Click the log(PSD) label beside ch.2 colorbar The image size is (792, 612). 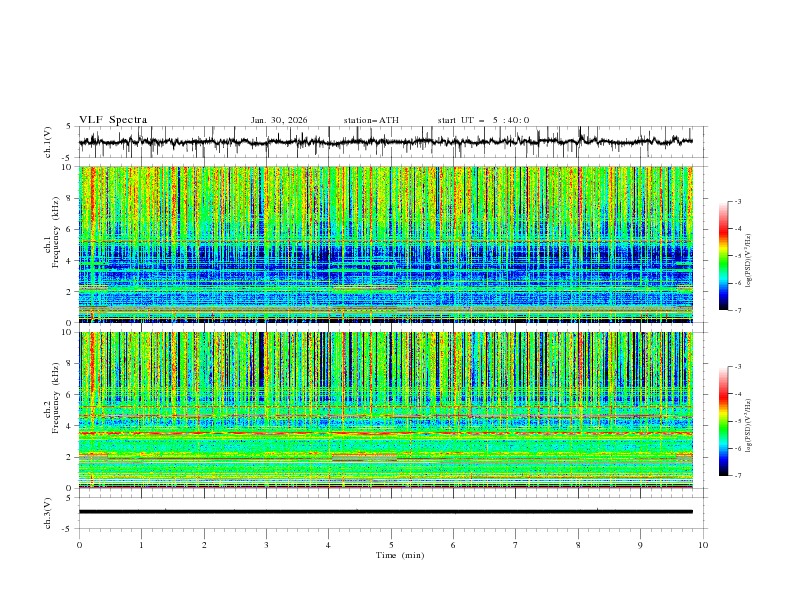(x=749, y=425)
